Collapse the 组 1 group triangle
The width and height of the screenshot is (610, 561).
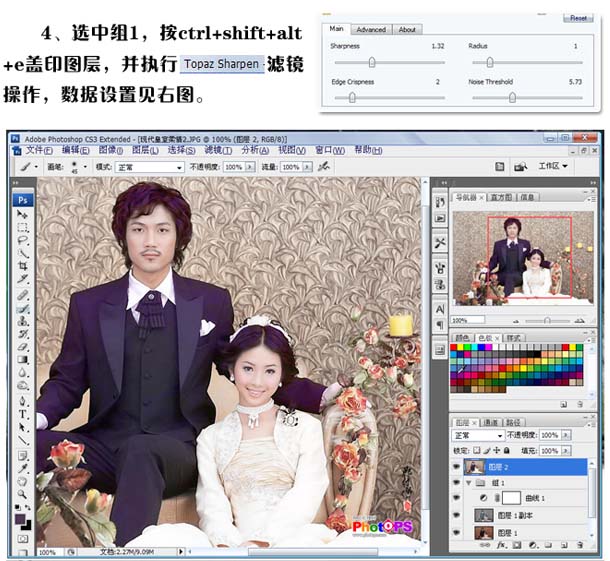[x=469, y=483]
